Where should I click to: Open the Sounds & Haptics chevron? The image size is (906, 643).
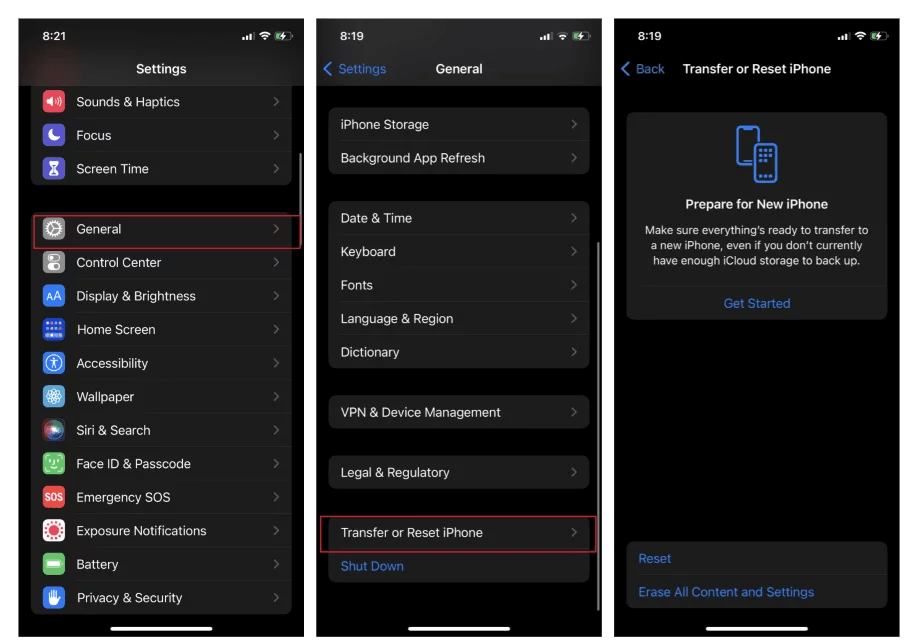pos(276,102)
